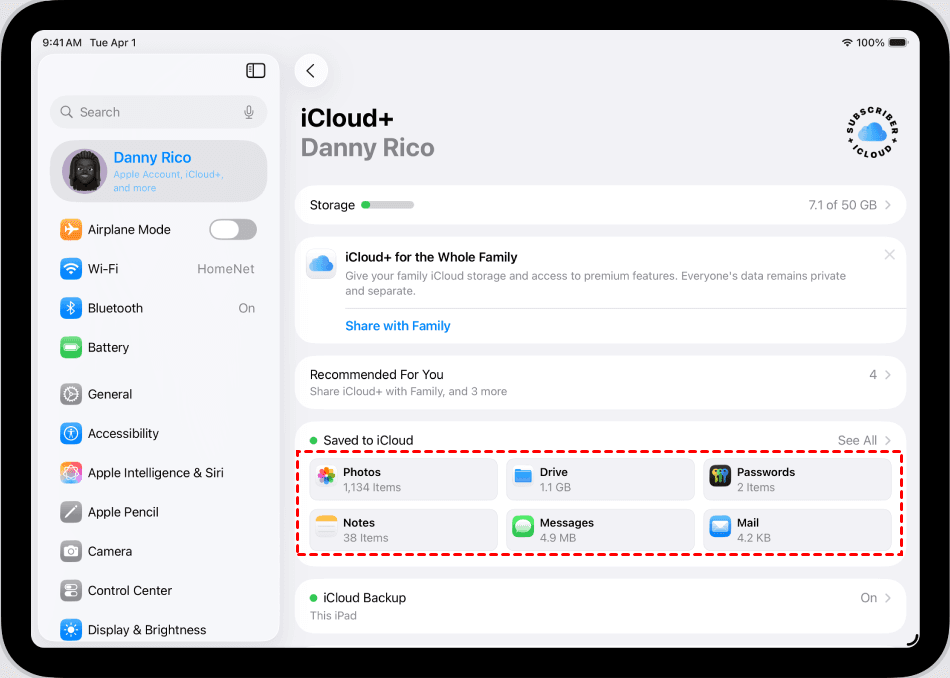Image resolution: width=950 pixels, height=678 pixels.
Task: Select Apple Pencil in the sidebar
Action: click(159, 512)
